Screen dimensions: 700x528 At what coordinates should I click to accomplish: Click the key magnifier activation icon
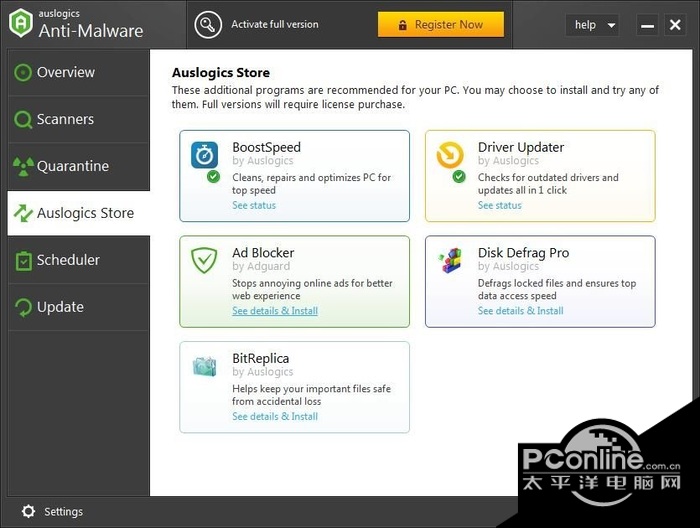(208, 25)
